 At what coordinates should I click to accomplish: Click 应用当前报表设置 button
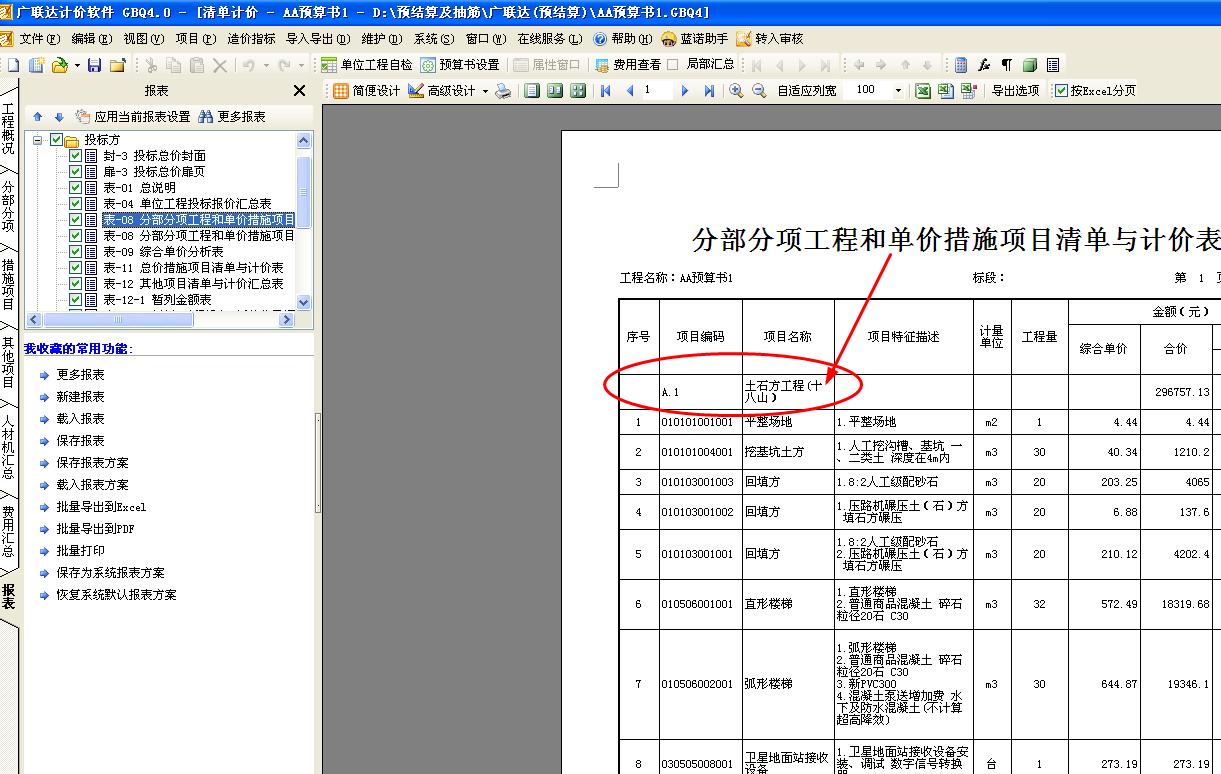click(x=132, y=117)
